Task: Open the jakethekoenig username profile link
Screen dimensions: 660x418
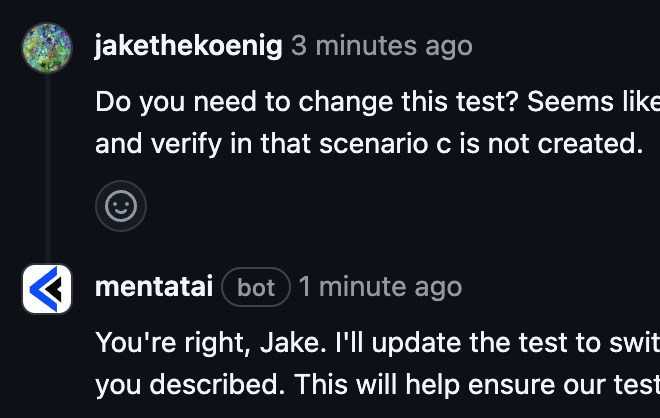Action: point(189,45)
